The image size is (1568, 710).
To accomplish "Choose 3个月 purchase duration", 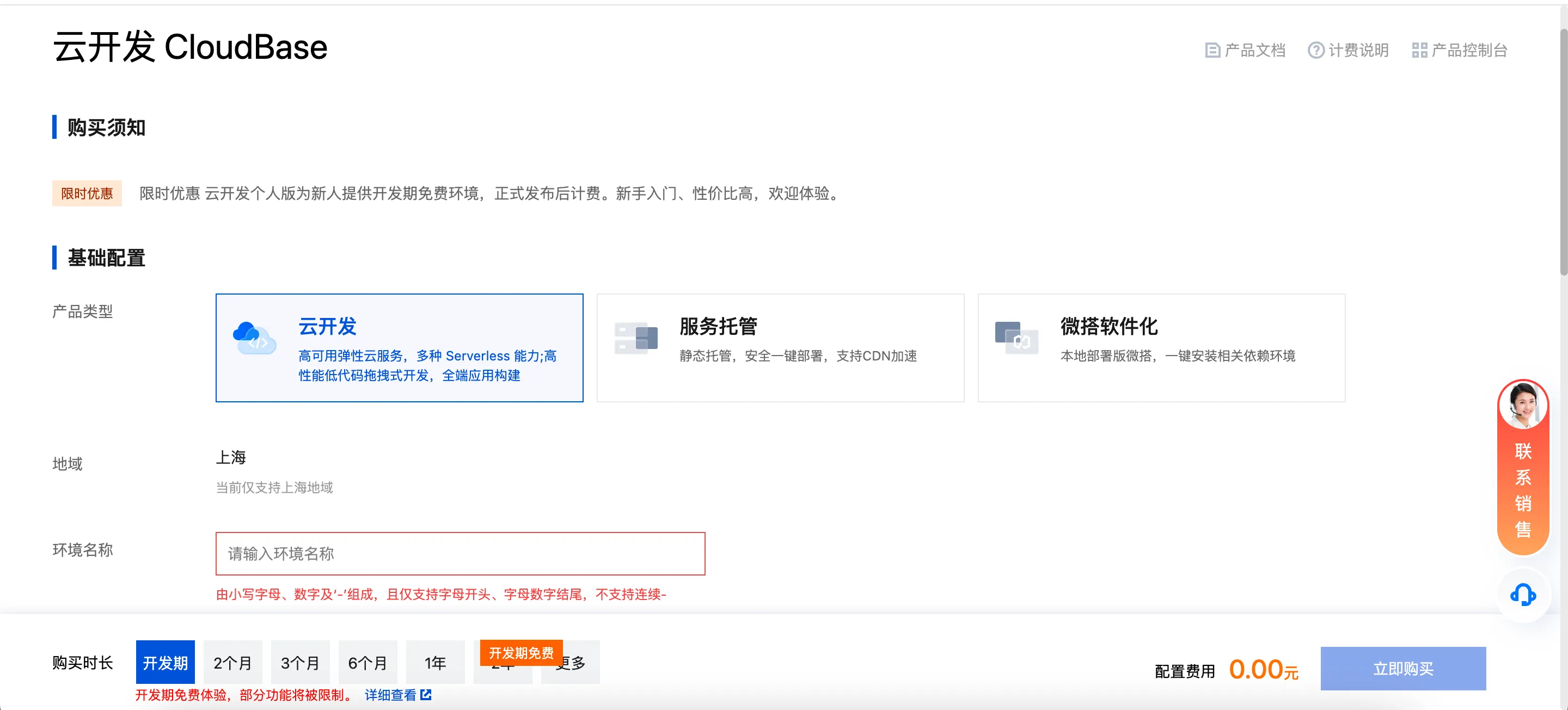I will (x=300, y=662).
